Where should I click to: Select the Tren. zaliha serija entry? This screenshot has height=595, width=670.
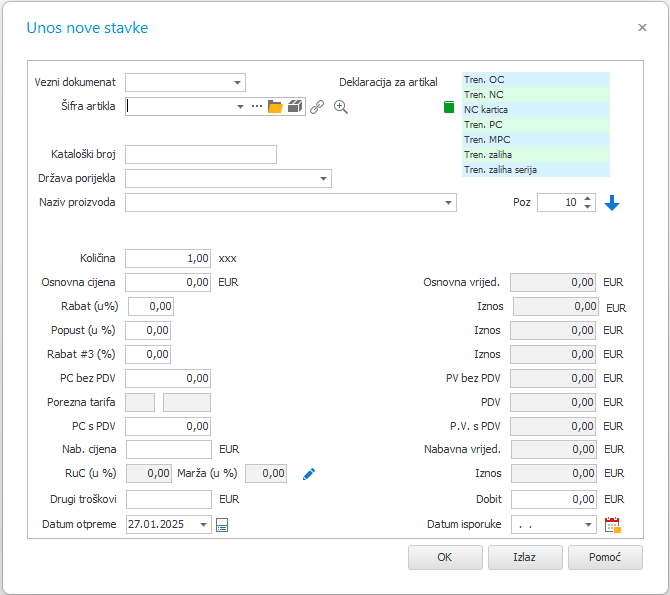[535, 170]
